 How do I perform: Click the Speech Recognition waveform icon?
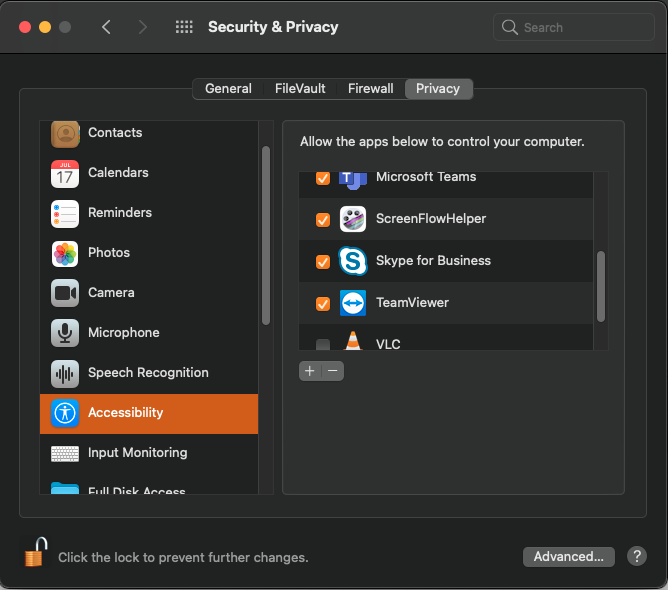(x=65, y=374)
